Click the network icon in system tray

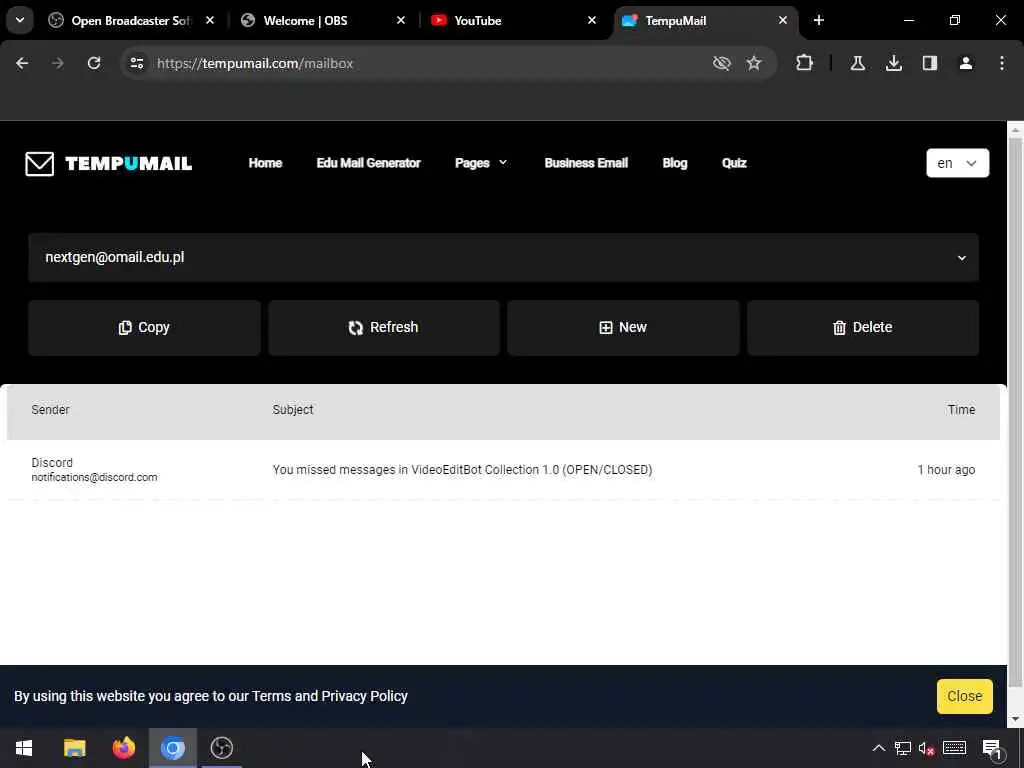(903, 748)
